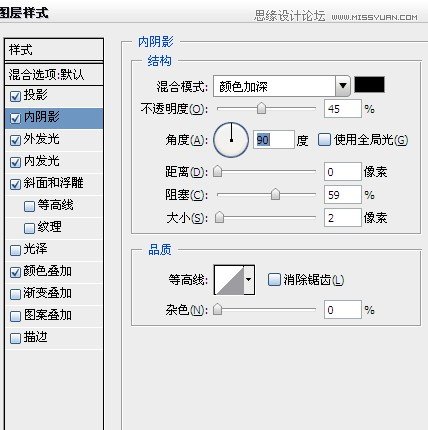This screenshot has height=430, width=428.
Task: Enable the 渐变叠加 gradient overlay checkbox
Action: [x=15, y=294]
